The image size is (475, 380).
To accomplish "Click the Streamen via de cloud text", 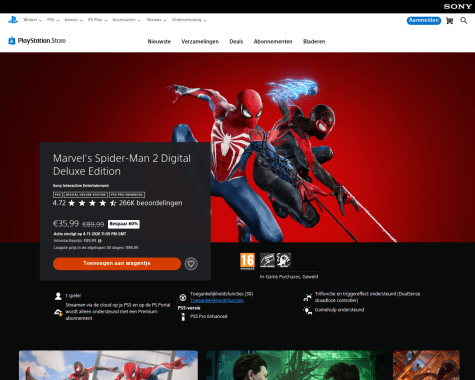I will (118, 312).
